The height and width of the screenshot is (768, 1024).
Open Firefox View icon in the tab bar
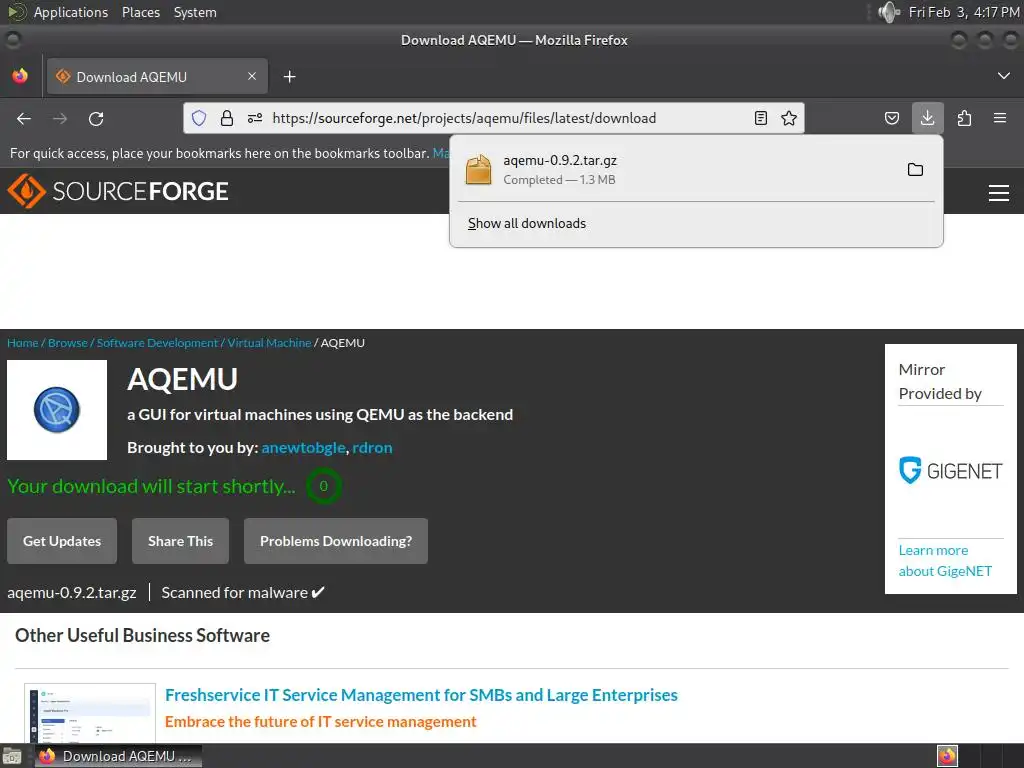(x=20, y=76)
